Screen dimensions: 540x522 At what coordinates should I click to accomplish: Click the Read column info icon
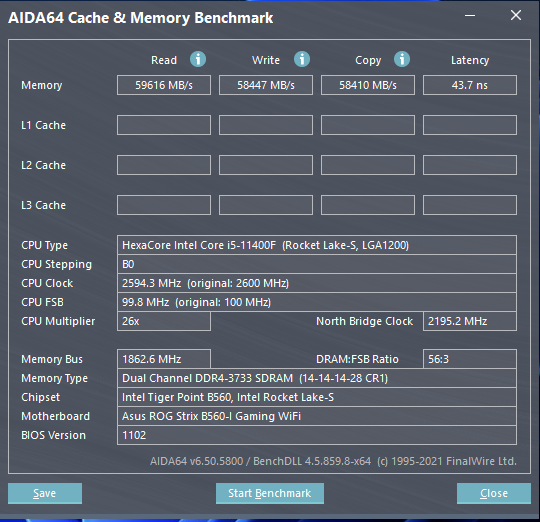point(198,59)
